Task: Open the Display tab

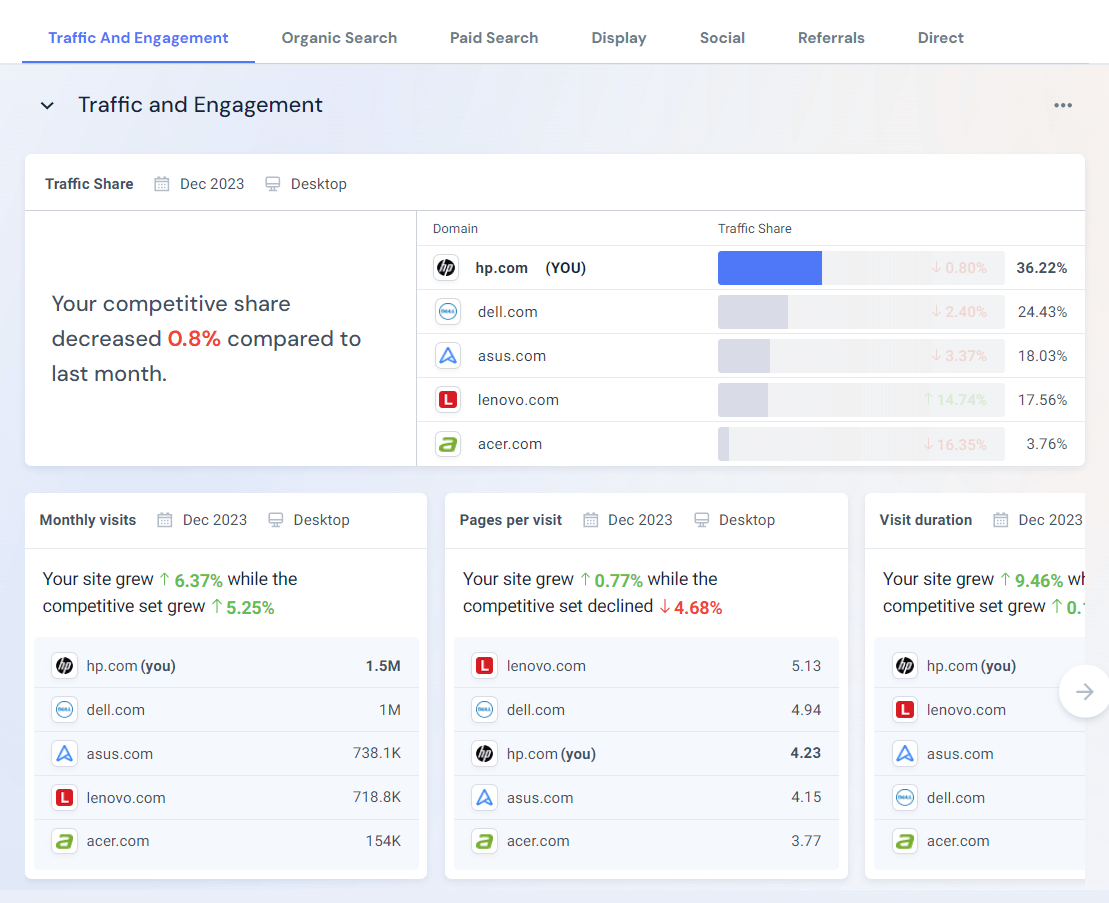Action: [619, 38]
